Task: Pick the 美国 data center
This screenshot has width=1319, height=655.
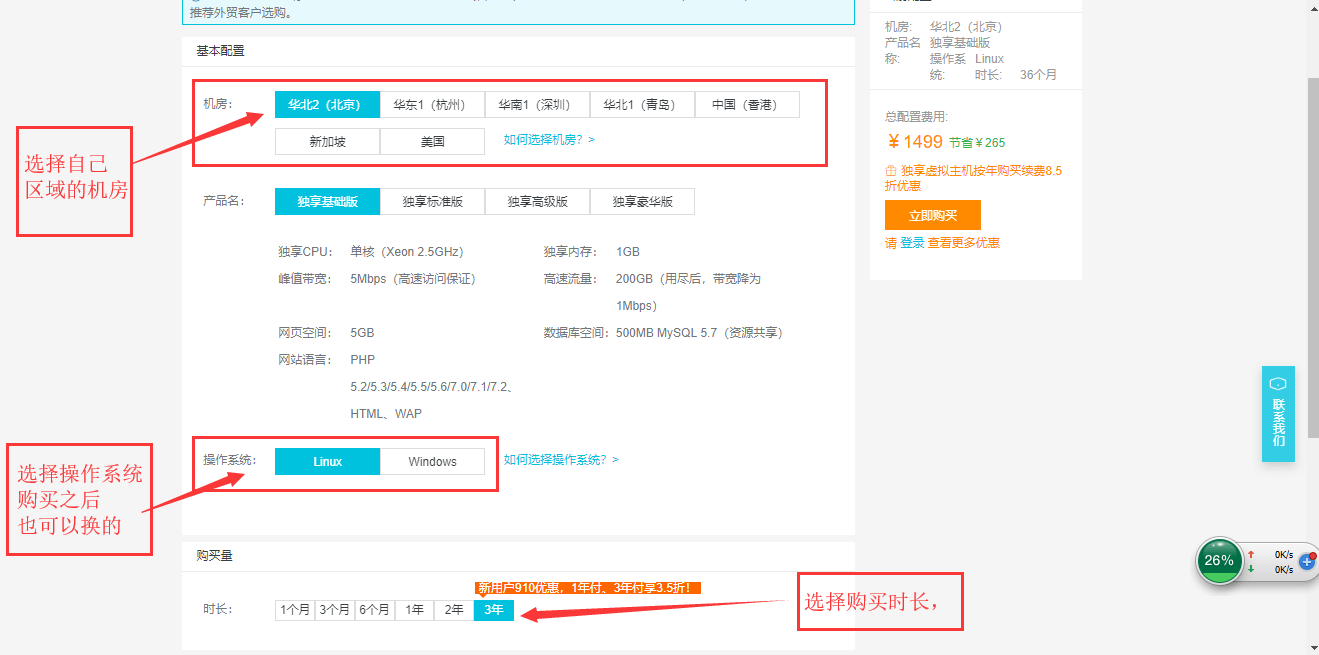Action: (432, 142)
